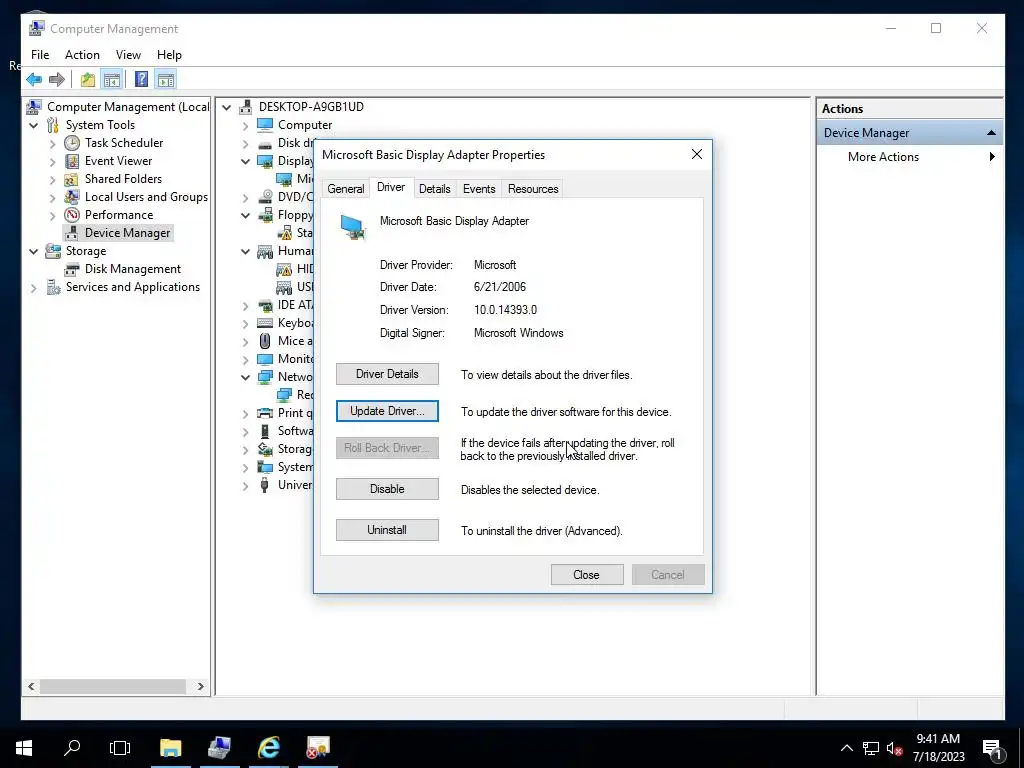
Task: Click the Forward arrow toolbar icon
Action: 57,80
